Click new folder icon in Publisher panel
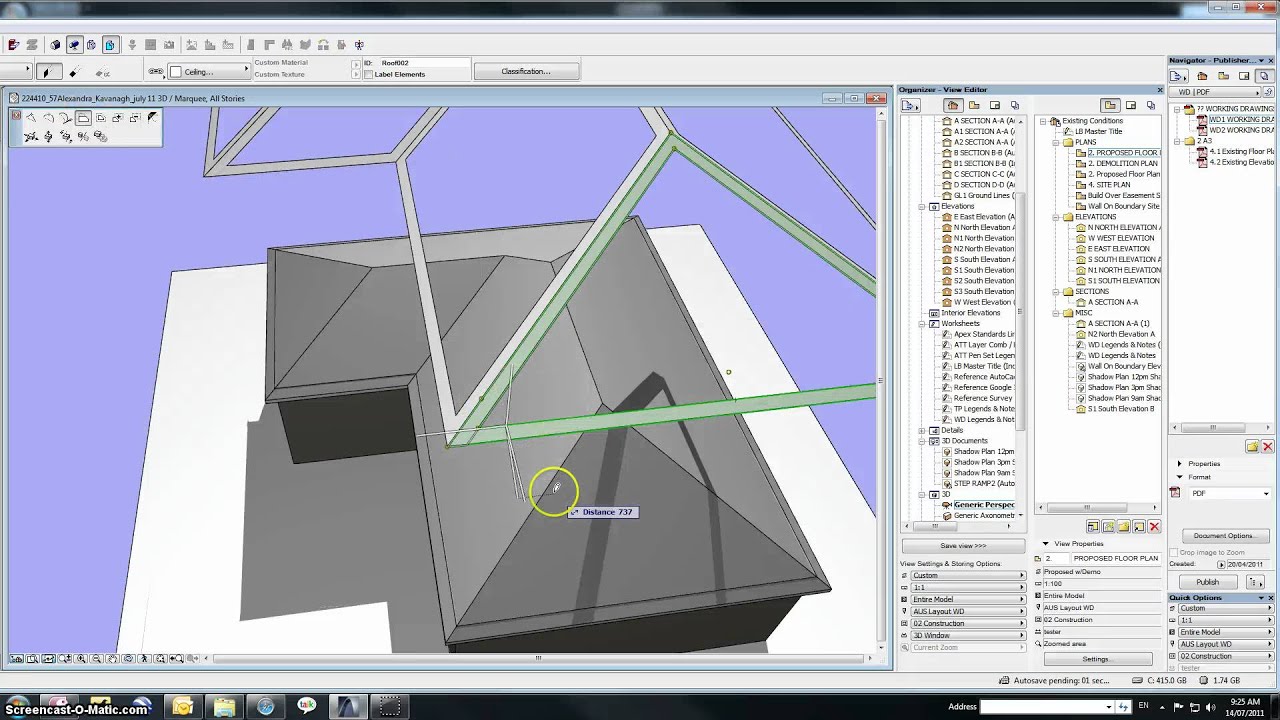 (1252, 446)
